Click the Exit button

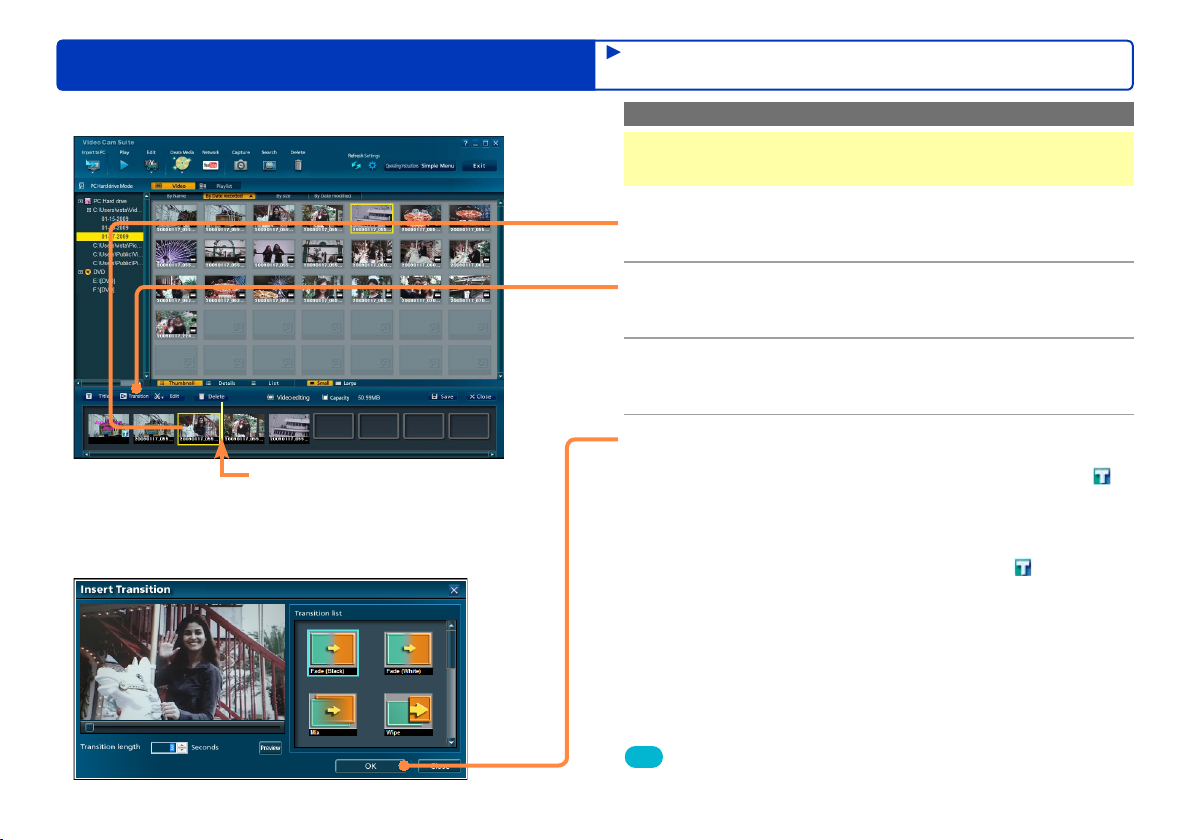click(479, 166)
